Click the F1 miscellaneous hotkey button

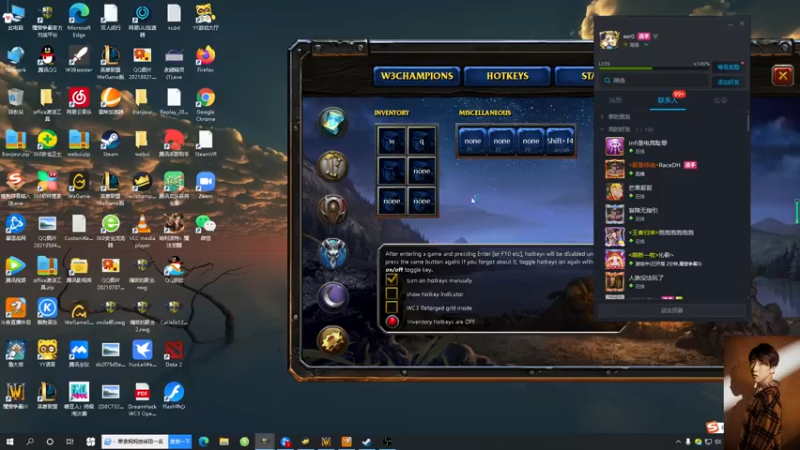(472, 141)
